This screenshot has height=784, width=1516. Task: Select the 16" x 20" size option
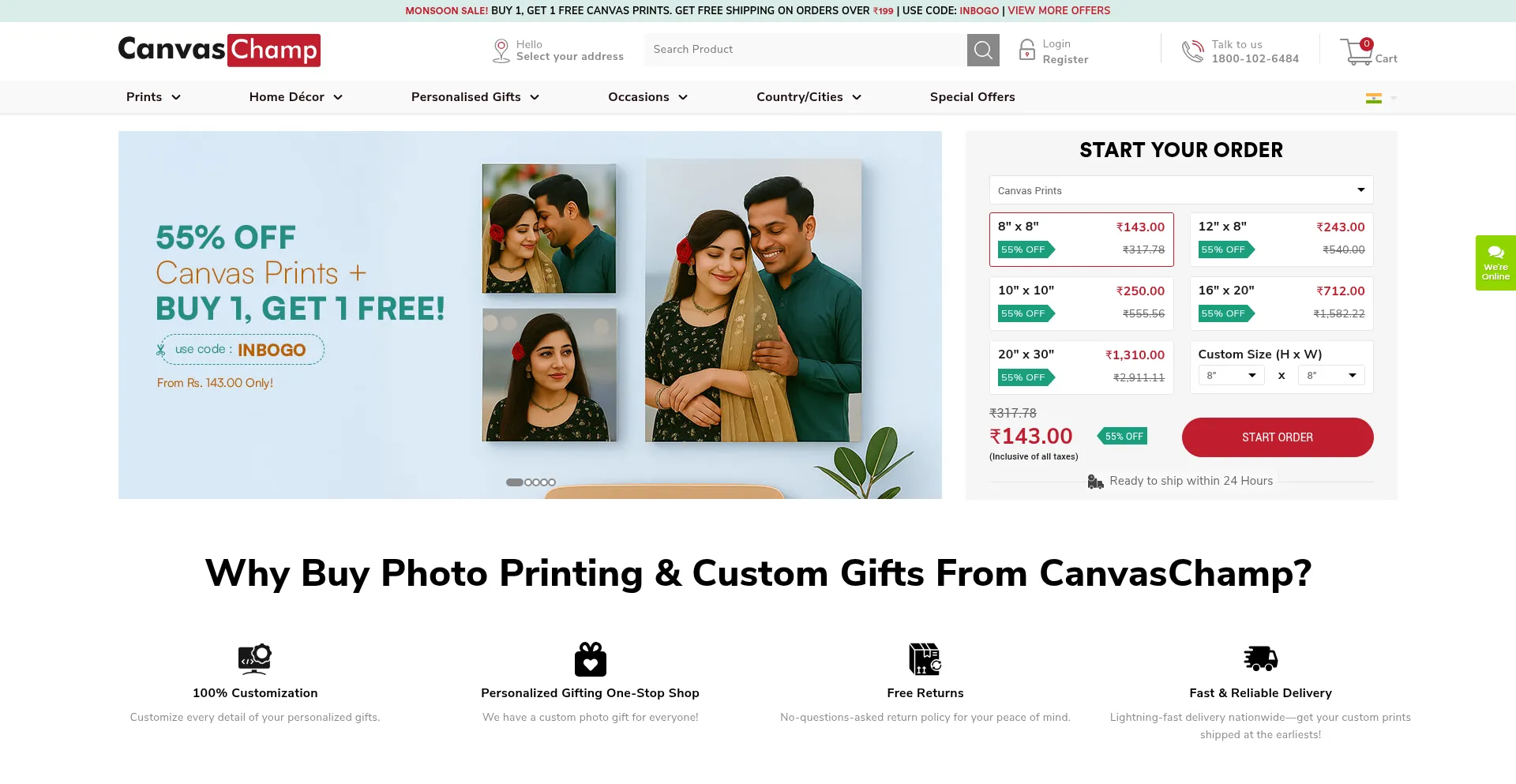point(1281,303)
